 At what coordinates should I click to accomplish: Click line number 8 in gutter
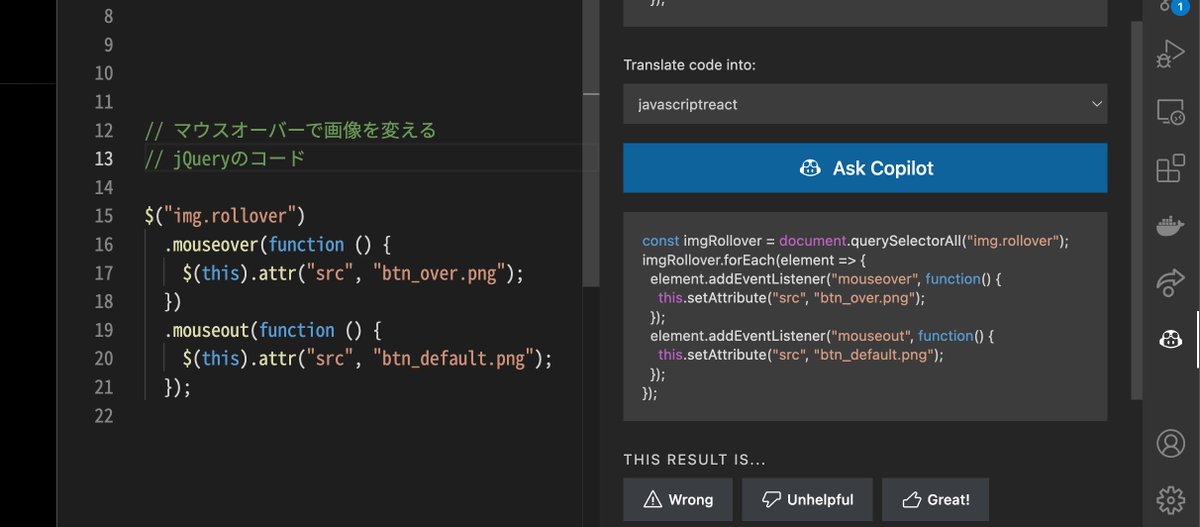click(x=108, y=16)
